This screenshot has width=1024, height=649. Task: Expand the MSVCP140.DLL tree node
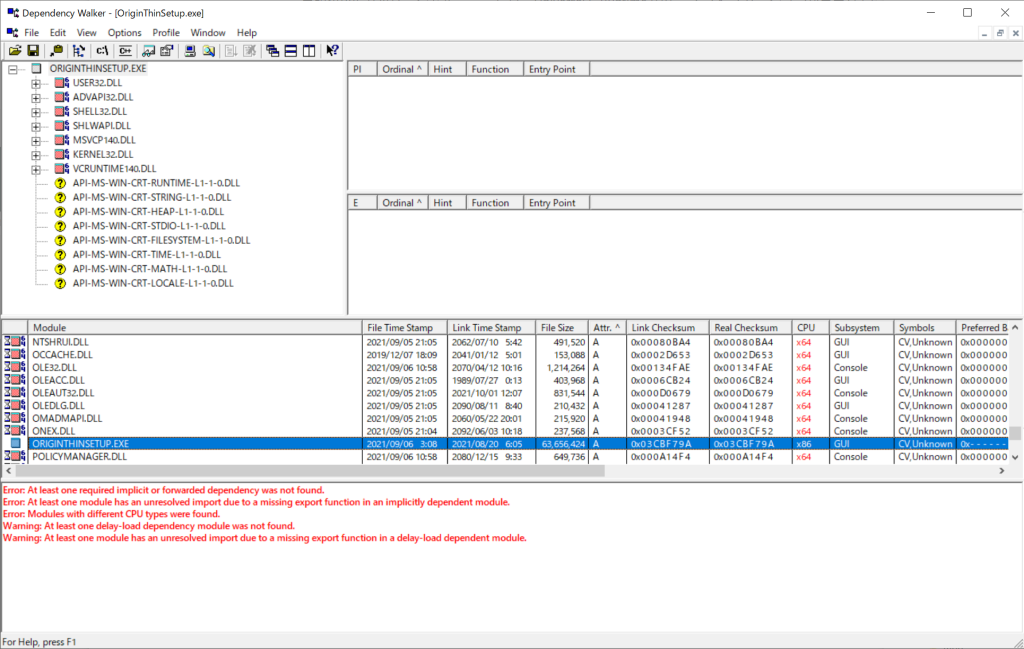[x=36, y=140]
